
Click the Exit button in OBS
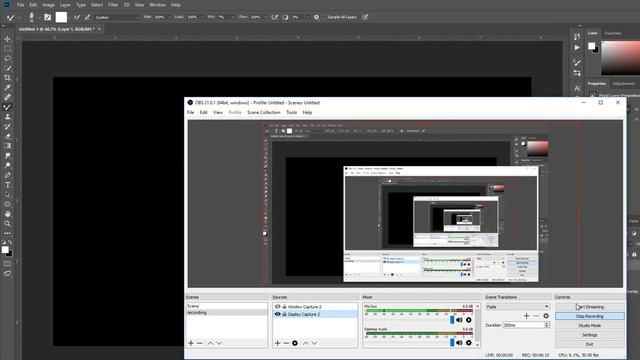pyautogui.click(x=590, y=344)
